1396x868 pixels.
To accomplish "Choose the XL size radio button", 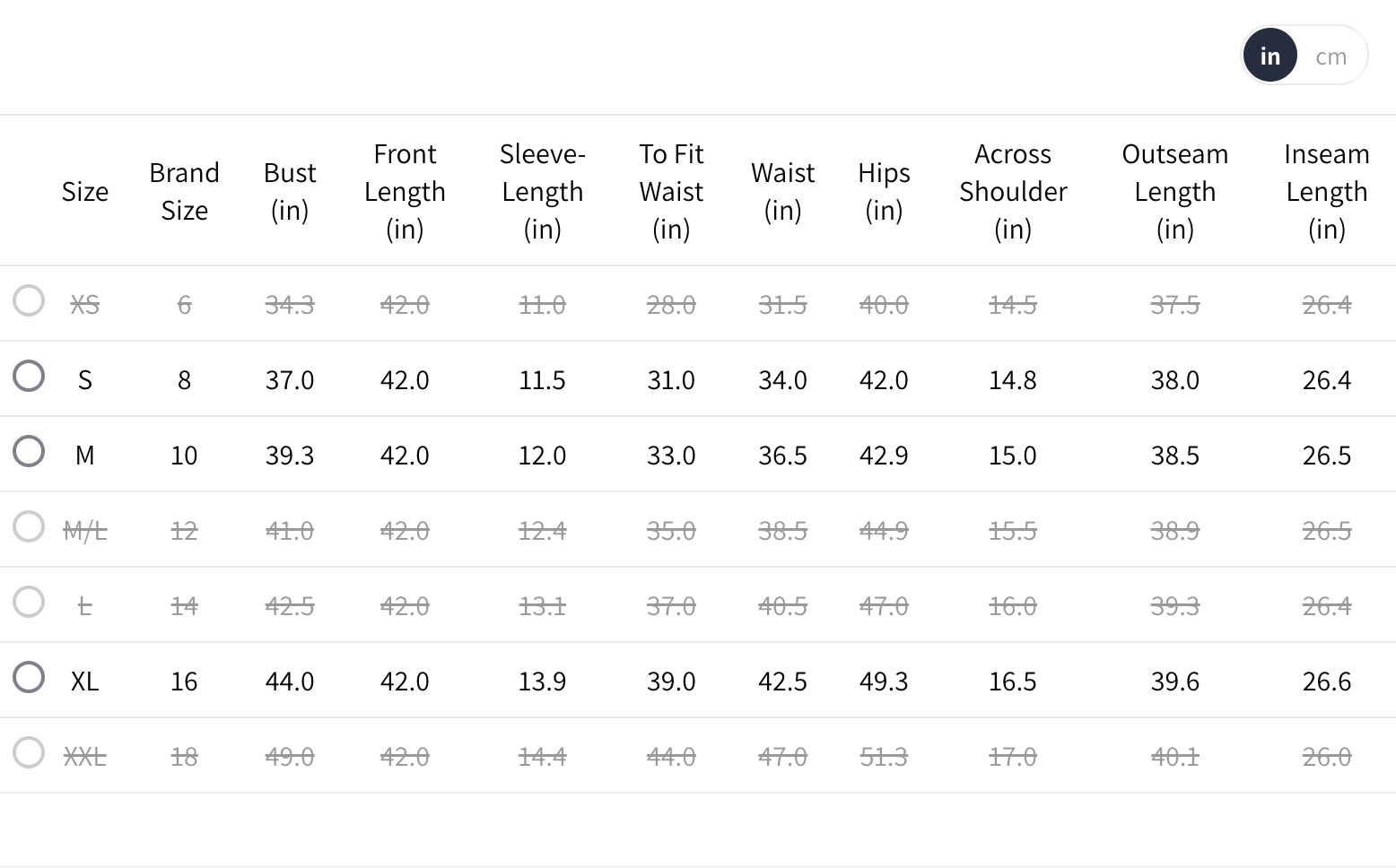I will click(x=29, y=677).
